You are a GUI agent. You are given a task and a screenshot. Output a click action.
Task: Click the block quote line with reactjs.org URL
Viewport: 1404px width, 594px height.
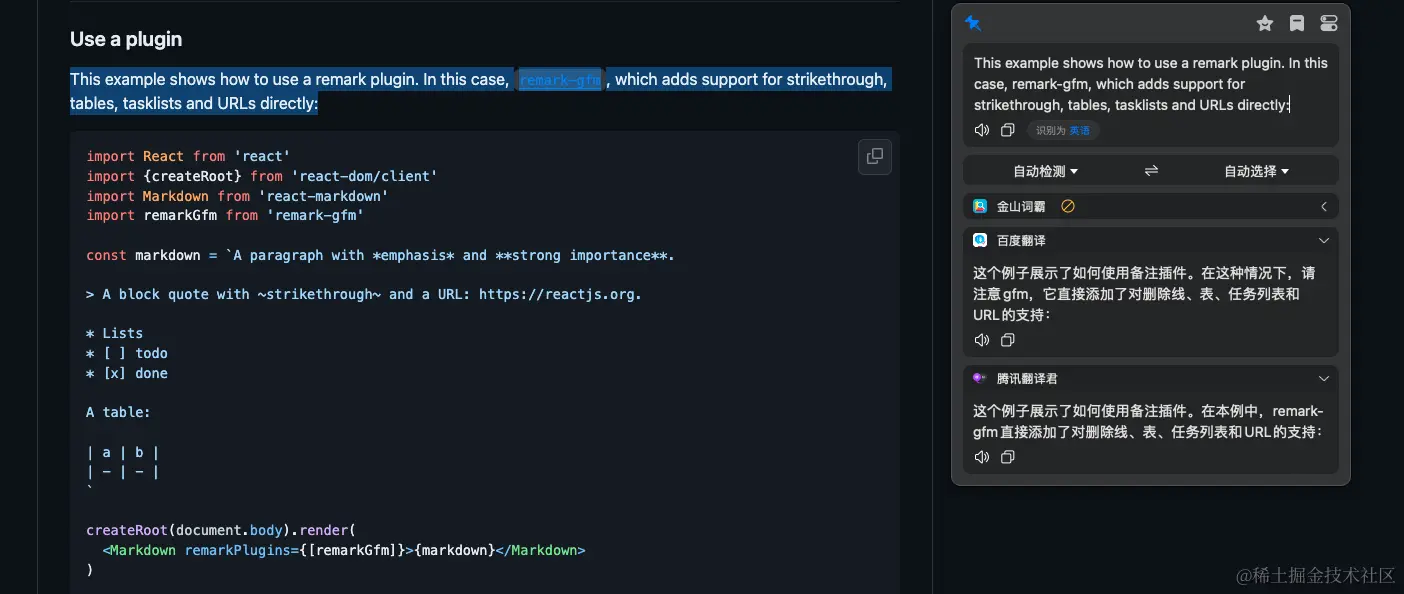364,294
